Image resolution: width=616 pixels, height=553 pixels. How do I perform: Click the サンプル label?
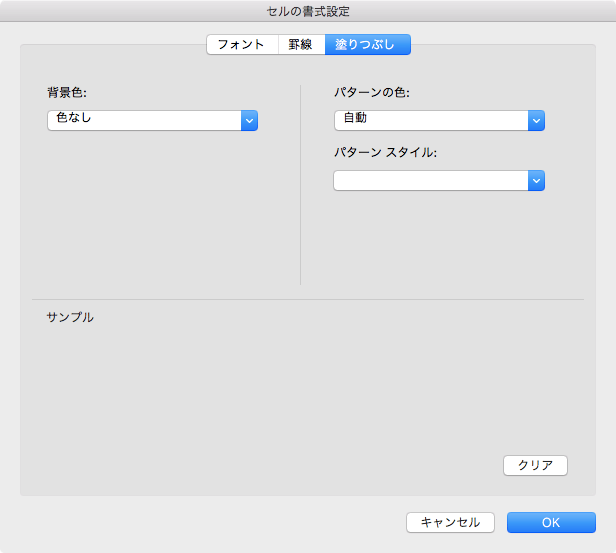click(70, 317)
